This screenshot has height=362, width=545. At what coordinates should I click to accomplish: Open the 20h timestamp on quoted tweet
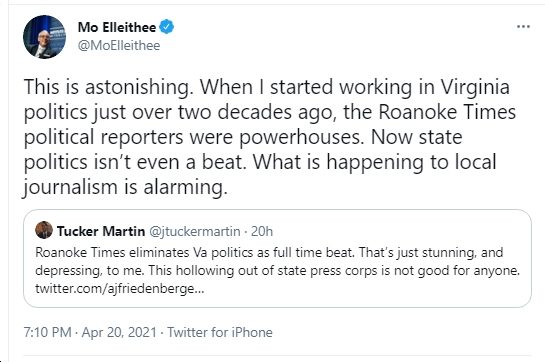click(262, 231)
